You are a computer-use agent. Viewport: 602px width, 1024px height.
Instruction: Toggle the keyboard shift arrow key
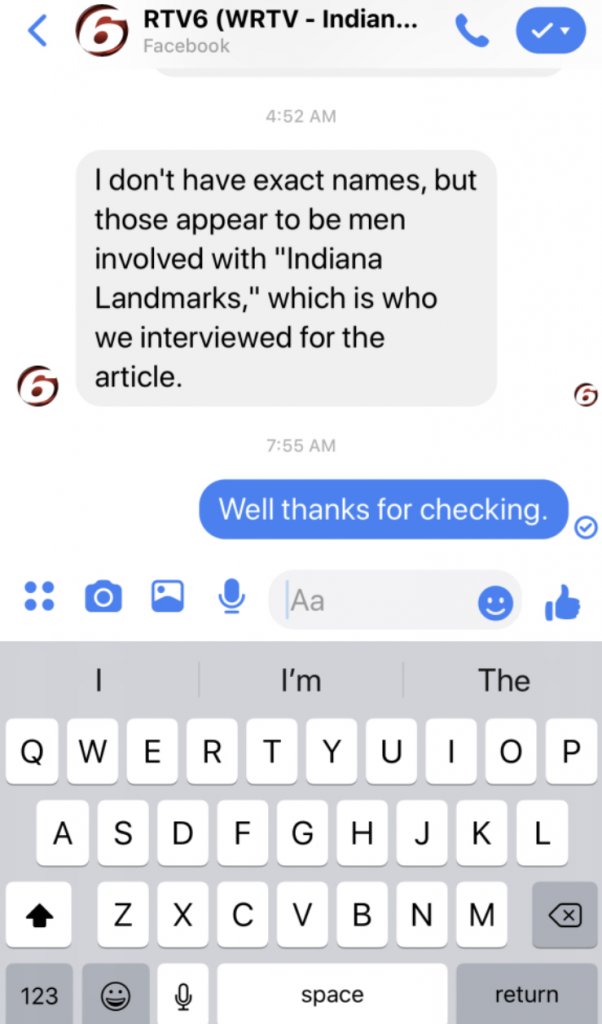coord(39,914)
